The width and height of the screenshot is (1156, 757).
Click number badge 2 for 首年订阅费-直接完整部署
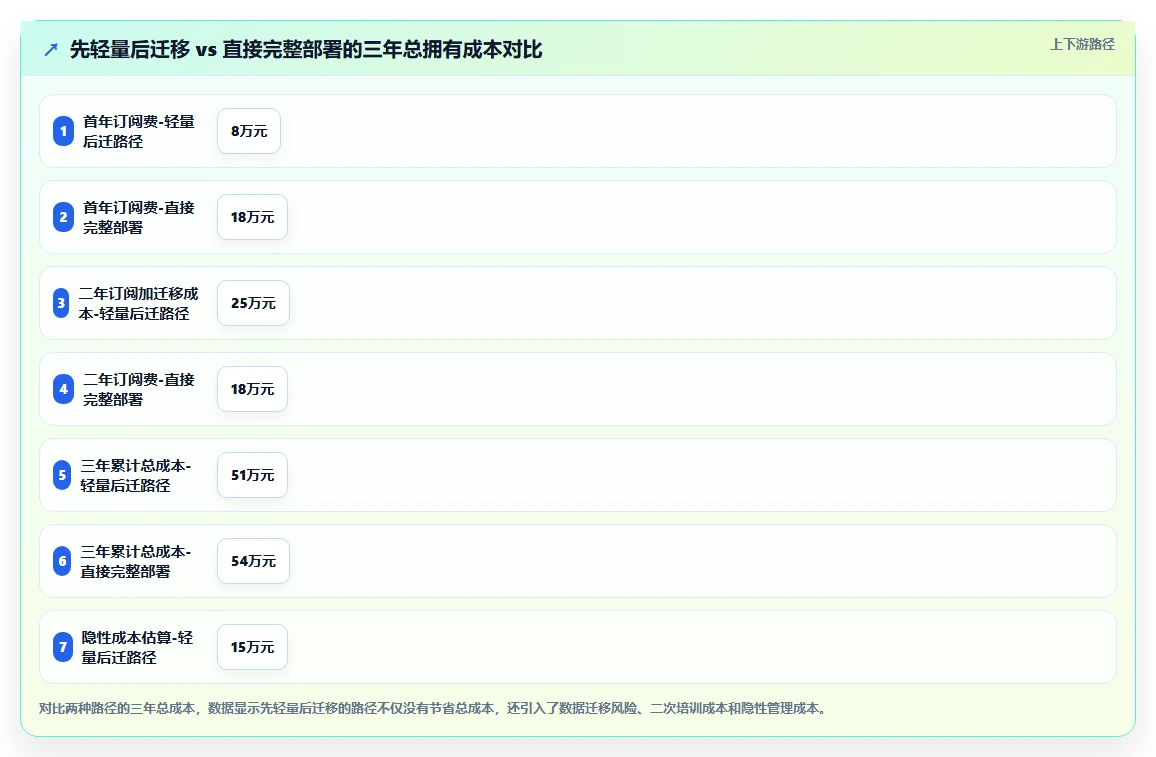(x=63, y=217)
